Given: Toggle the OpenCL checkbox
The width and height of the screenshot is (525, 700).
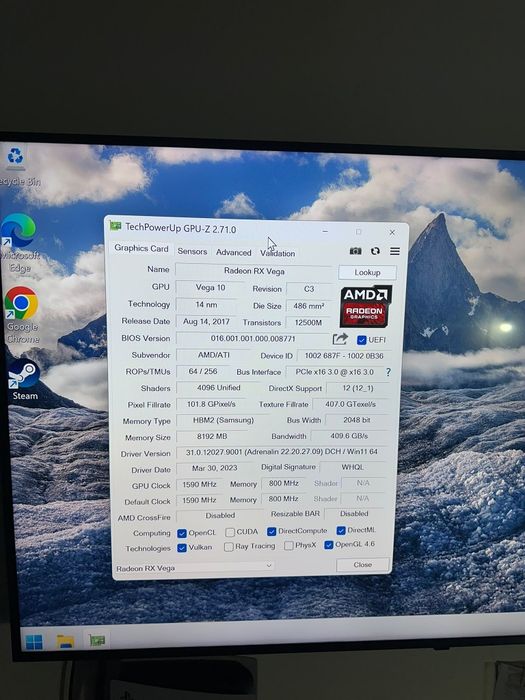Looking at the screenshot, I should tap(182, 533).
